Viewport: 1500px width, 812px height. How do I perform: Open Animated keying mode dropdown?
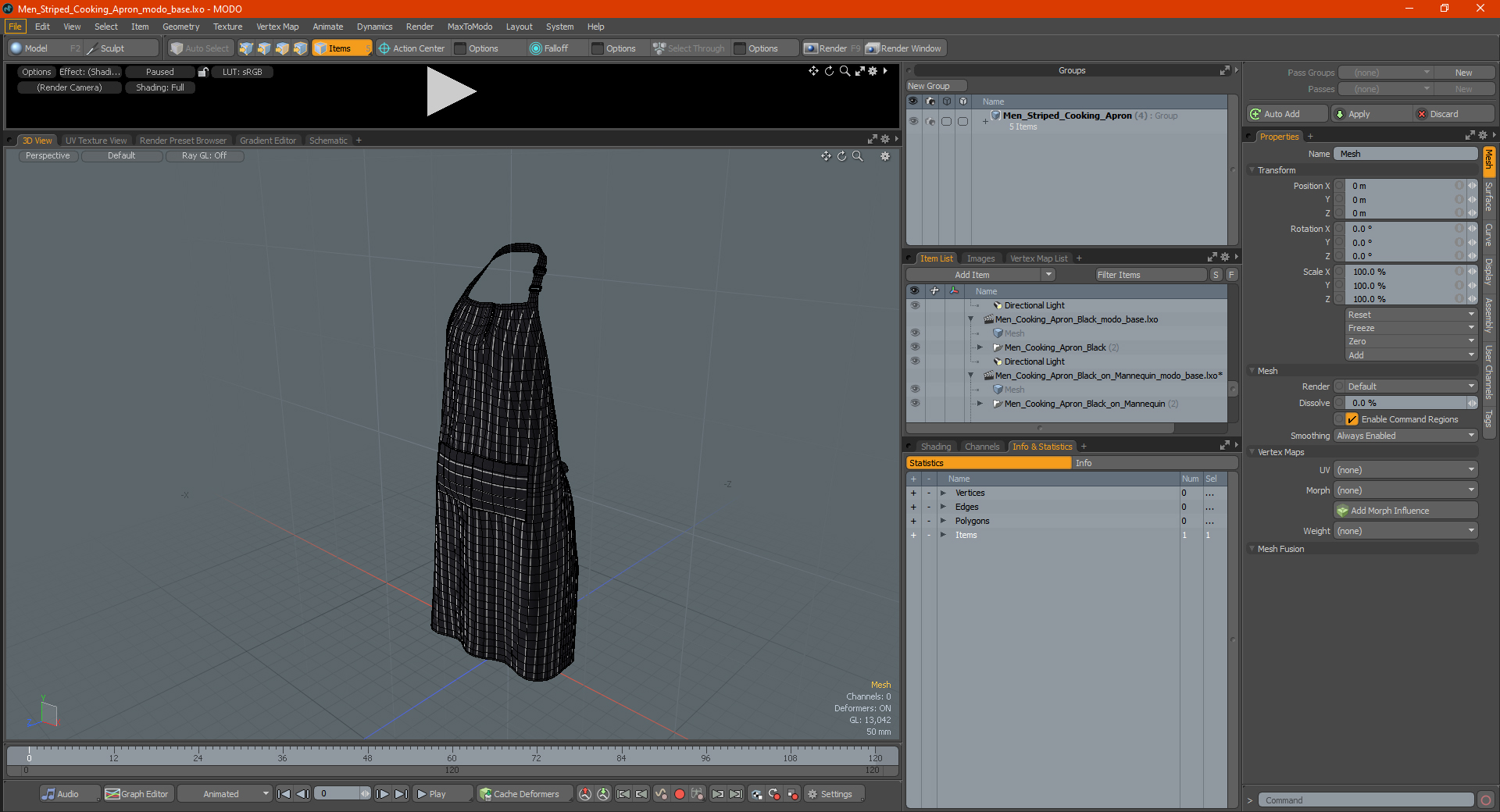coord(225,794)
